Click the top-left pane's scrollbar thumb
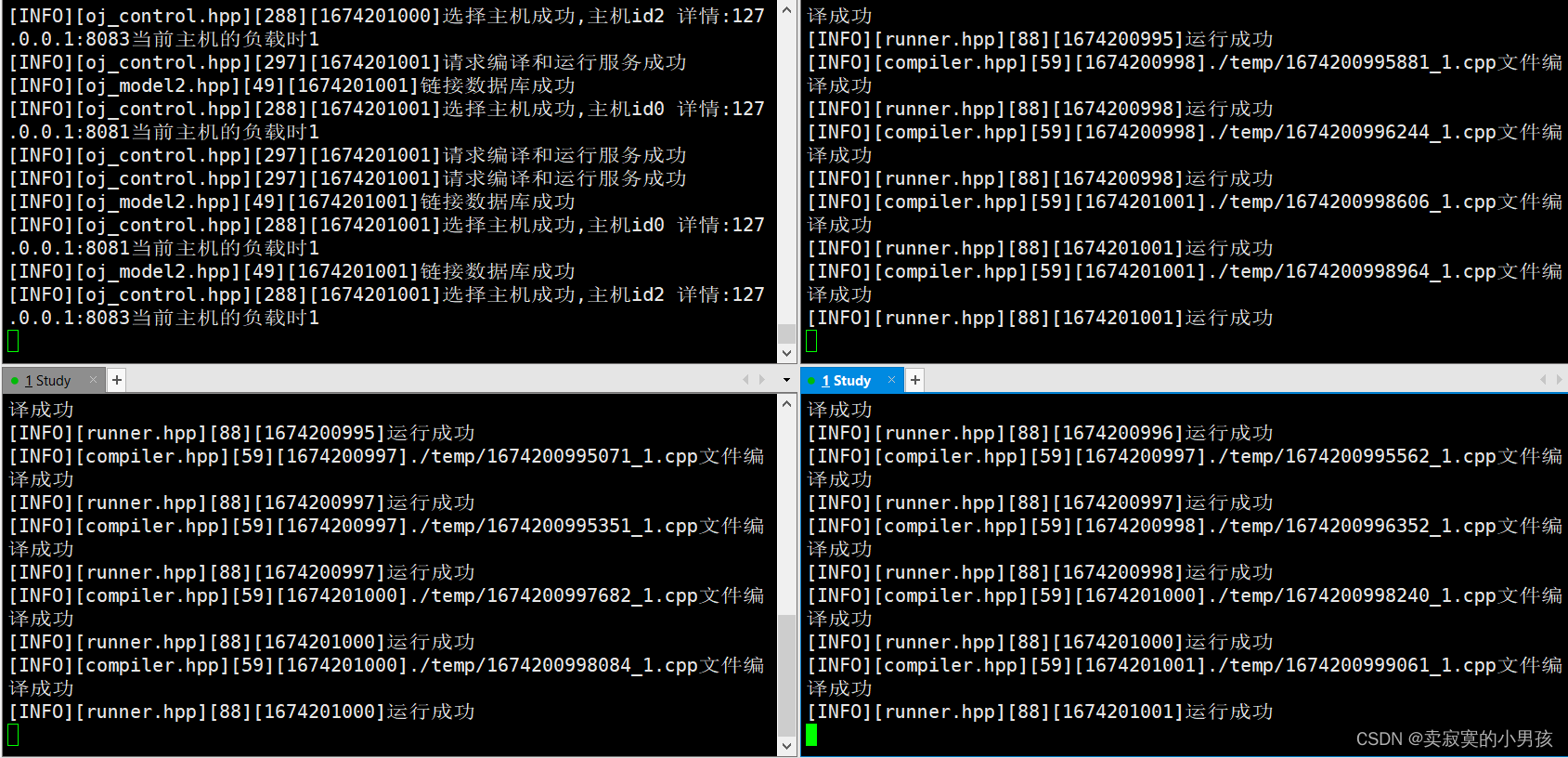The width and height of the screenshot is (1568, 758). [786, 333]
